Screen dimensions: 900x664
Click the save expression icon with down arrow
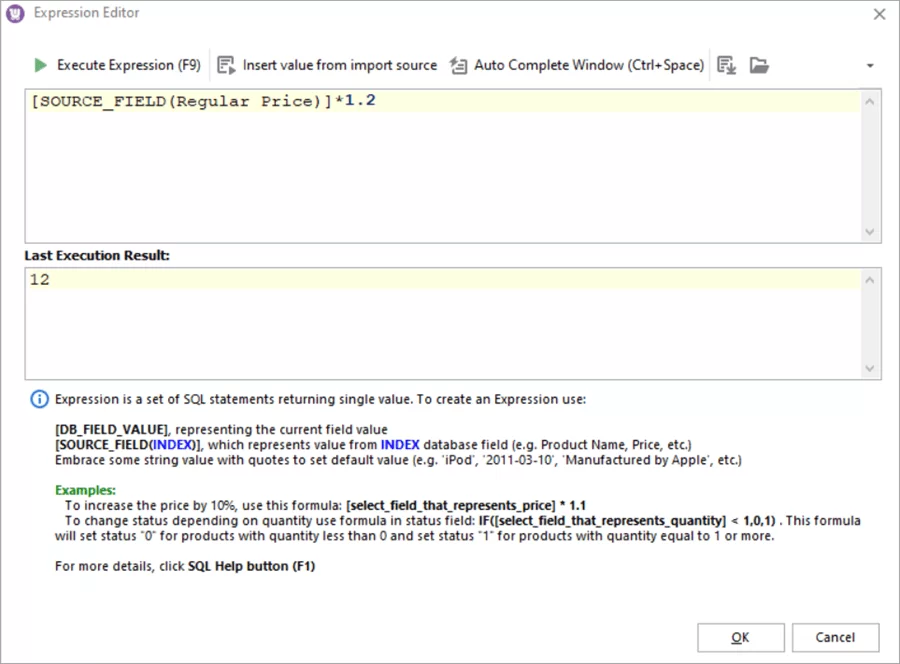725,65
